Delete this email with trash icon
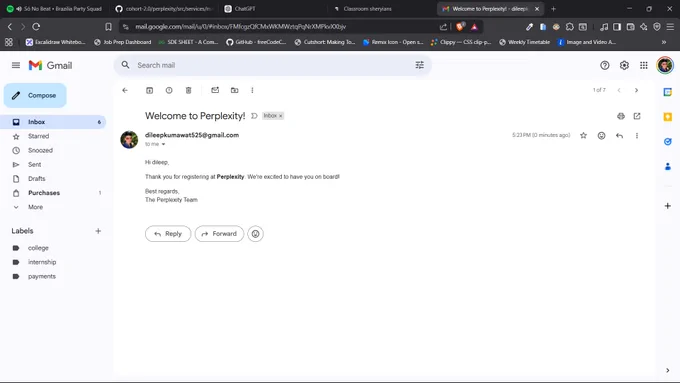Image resolution: width=680 pixels, height=383 pixels. (x=188, y=90)
